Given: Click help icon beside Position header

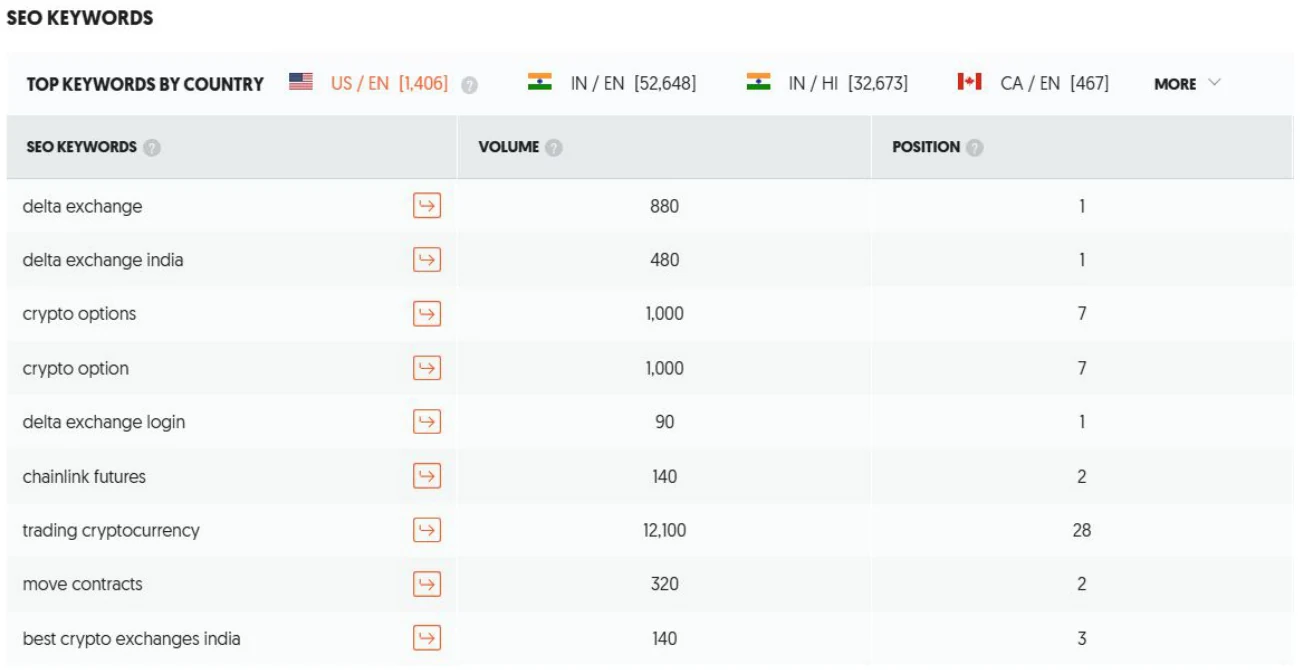Looking at the screenshot, I should pos(975,148).
